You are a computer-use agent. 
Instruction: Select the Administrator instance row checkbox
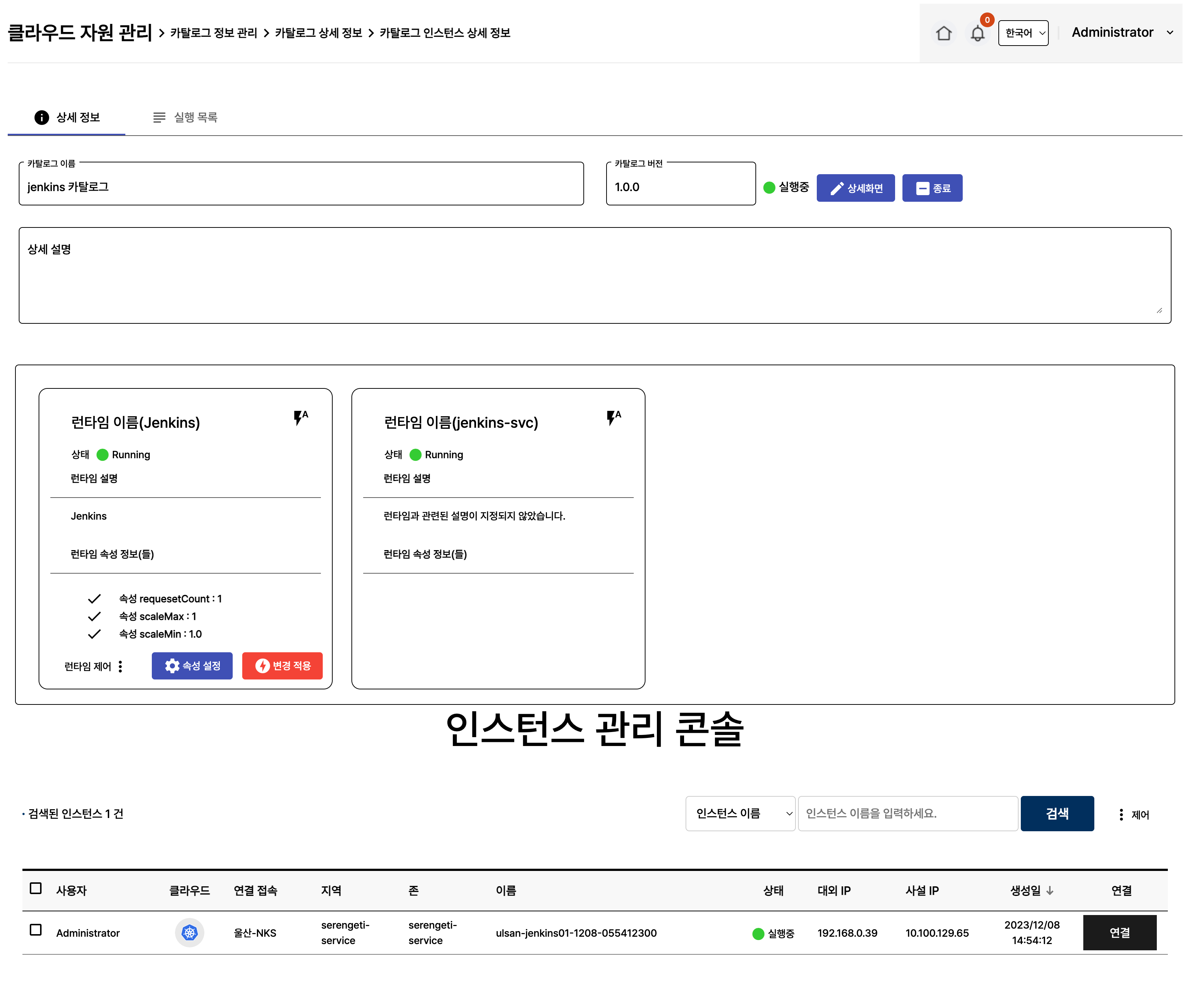[35, 930]
